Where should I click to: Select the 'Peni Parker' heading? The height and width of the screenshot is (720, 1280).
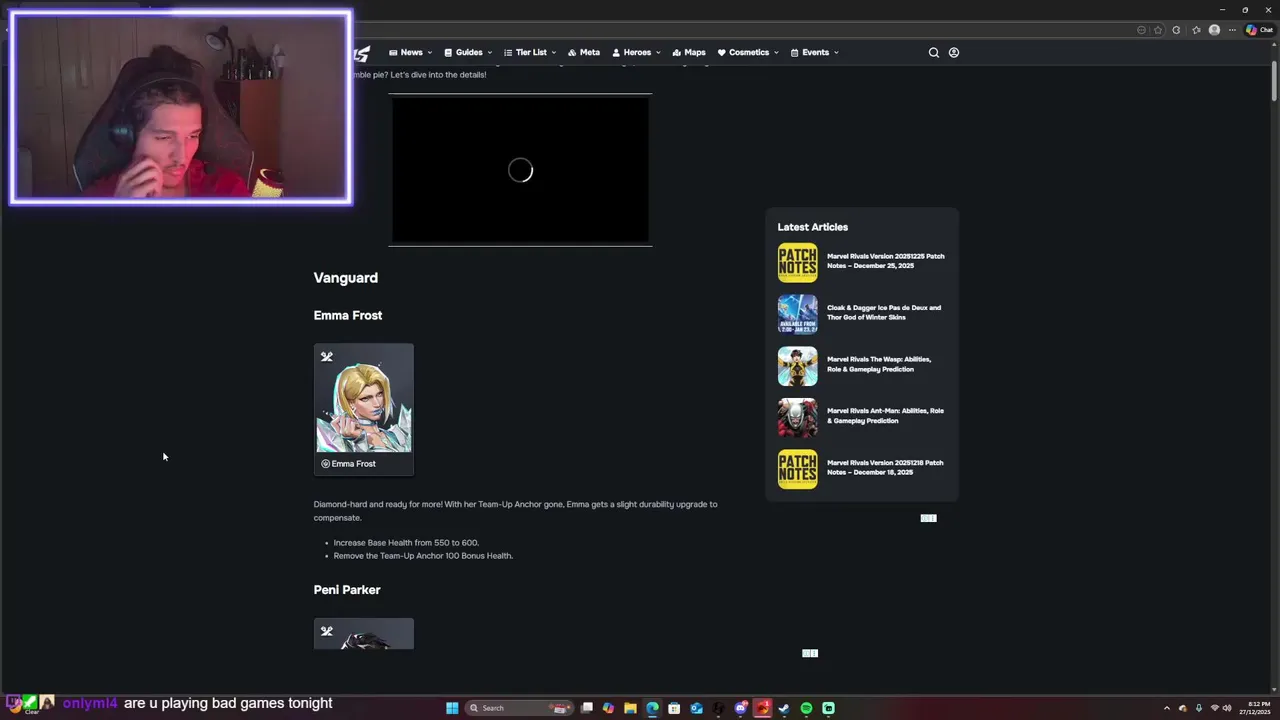(x=347, y=590)
